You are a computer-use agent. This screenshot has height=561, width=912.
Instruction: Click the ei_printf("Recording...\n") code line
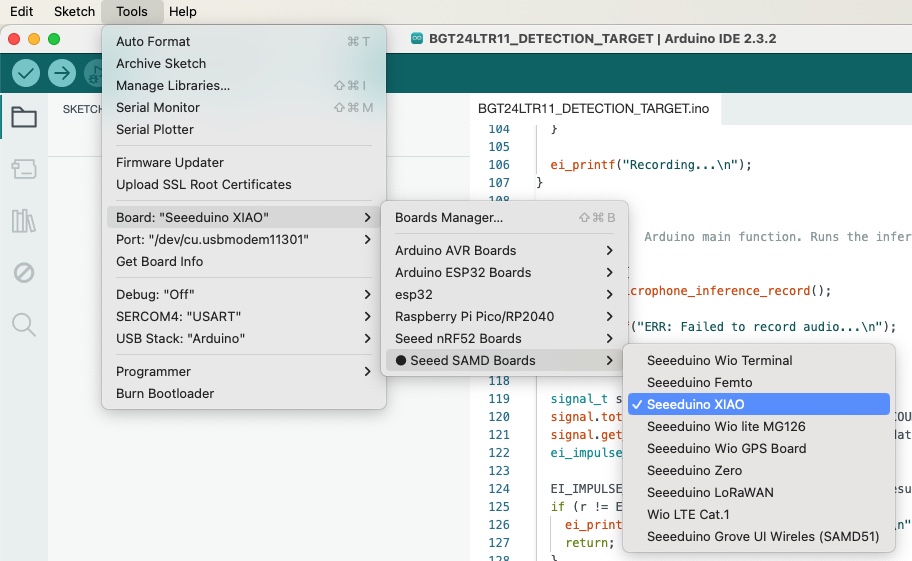pyautogui.click(x=651, y=165)
